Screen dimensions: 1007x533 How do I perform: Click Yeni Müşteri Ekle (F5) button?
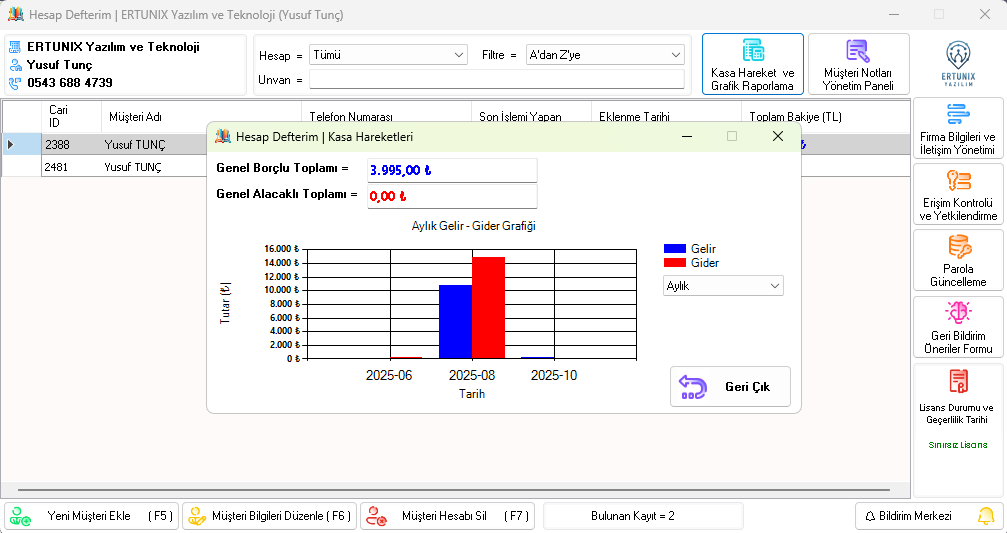pyautogui.click(x=91, y=516)
